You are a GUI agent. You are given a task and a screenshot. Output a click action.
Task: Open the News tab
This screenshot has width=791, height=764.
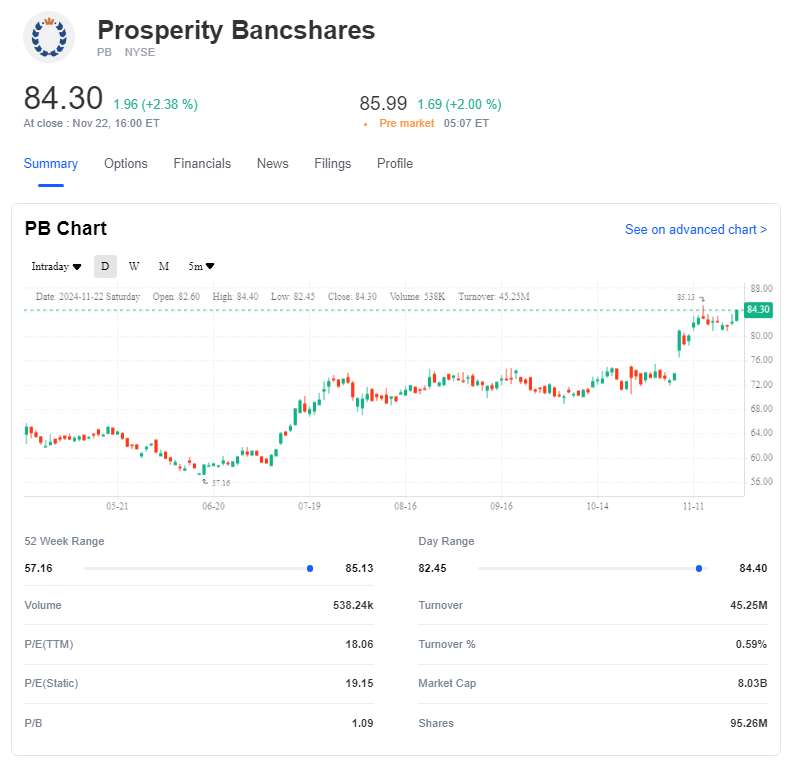272,164
